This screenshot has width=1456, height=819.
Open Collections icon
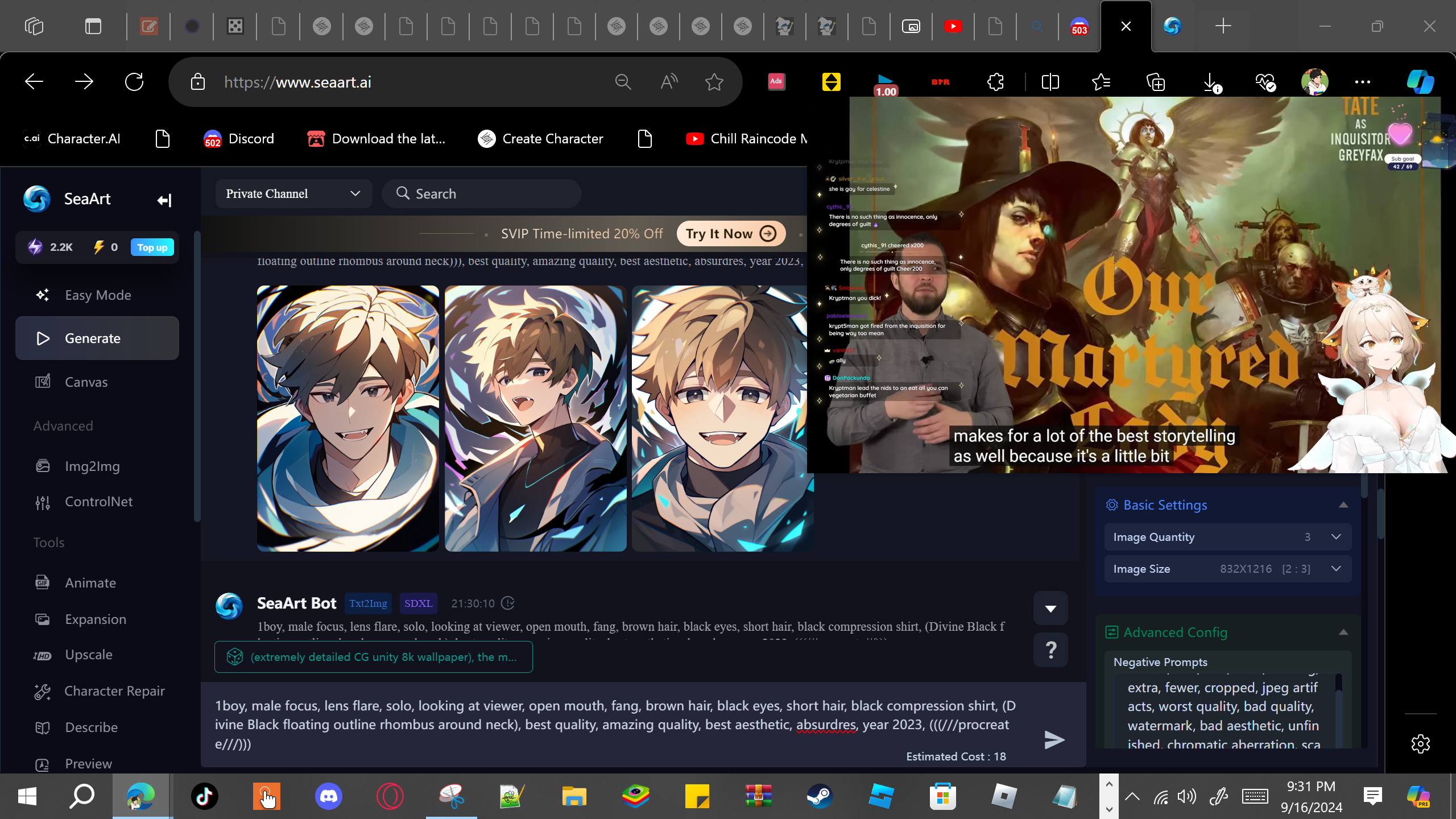tap(1156, 82)
